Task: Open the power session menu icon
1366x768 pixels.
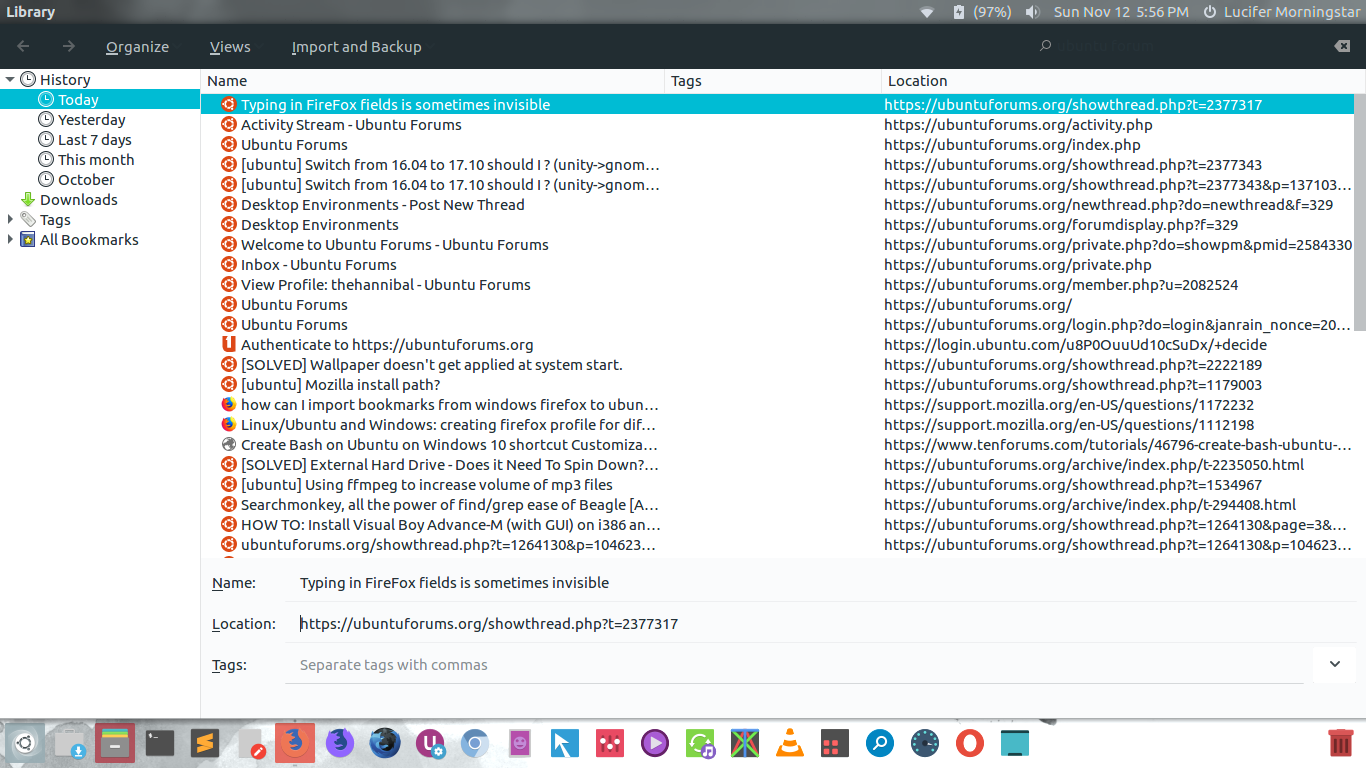Action: (1210, 12)
